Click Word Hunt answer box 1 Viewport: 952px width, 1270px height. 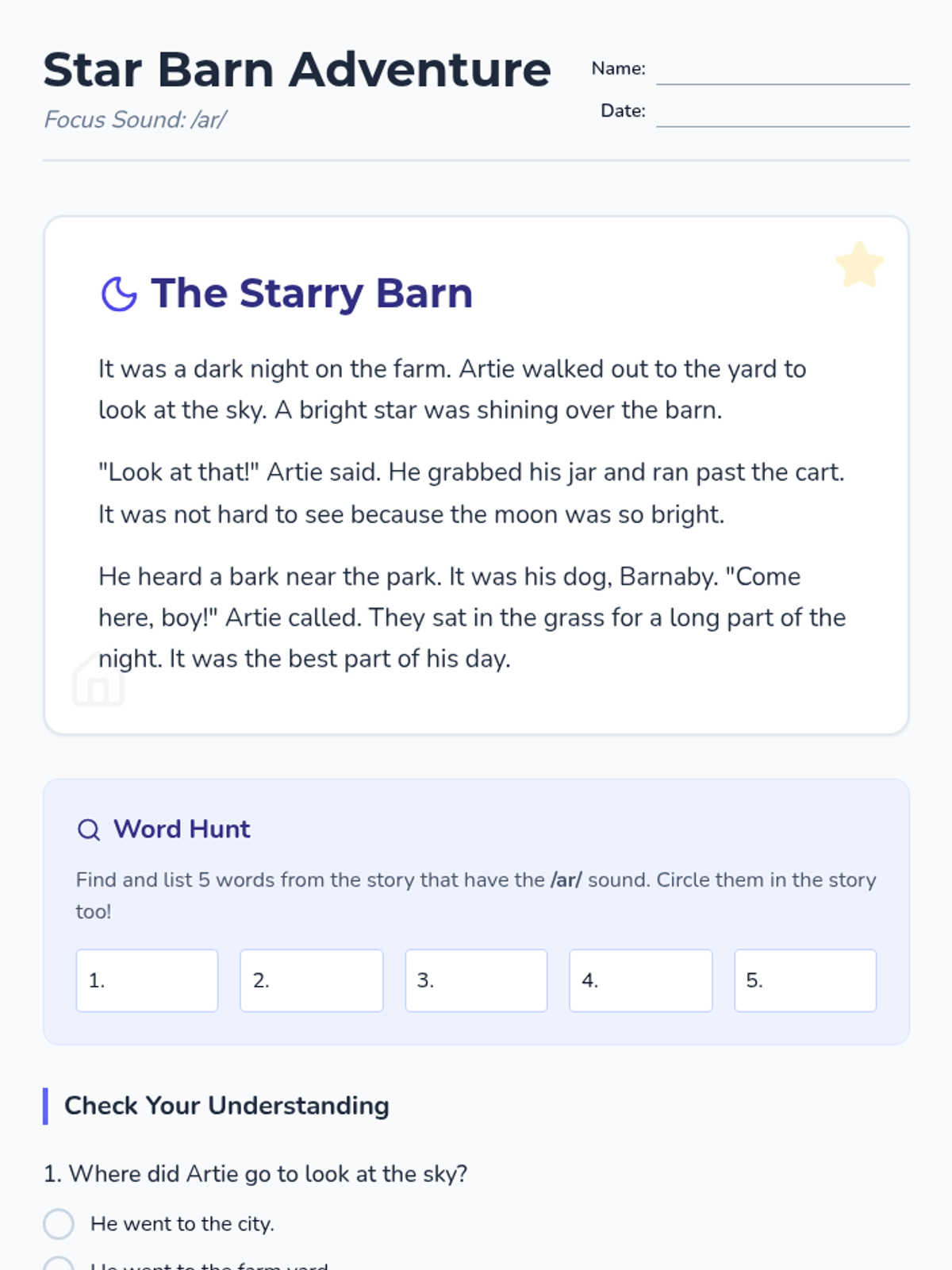(x=147, y=980)
